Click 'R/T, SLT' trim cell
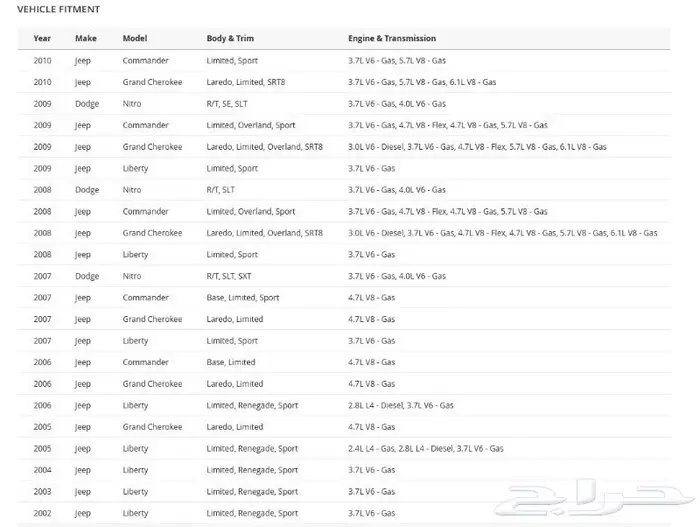 [x=221, y=190]
